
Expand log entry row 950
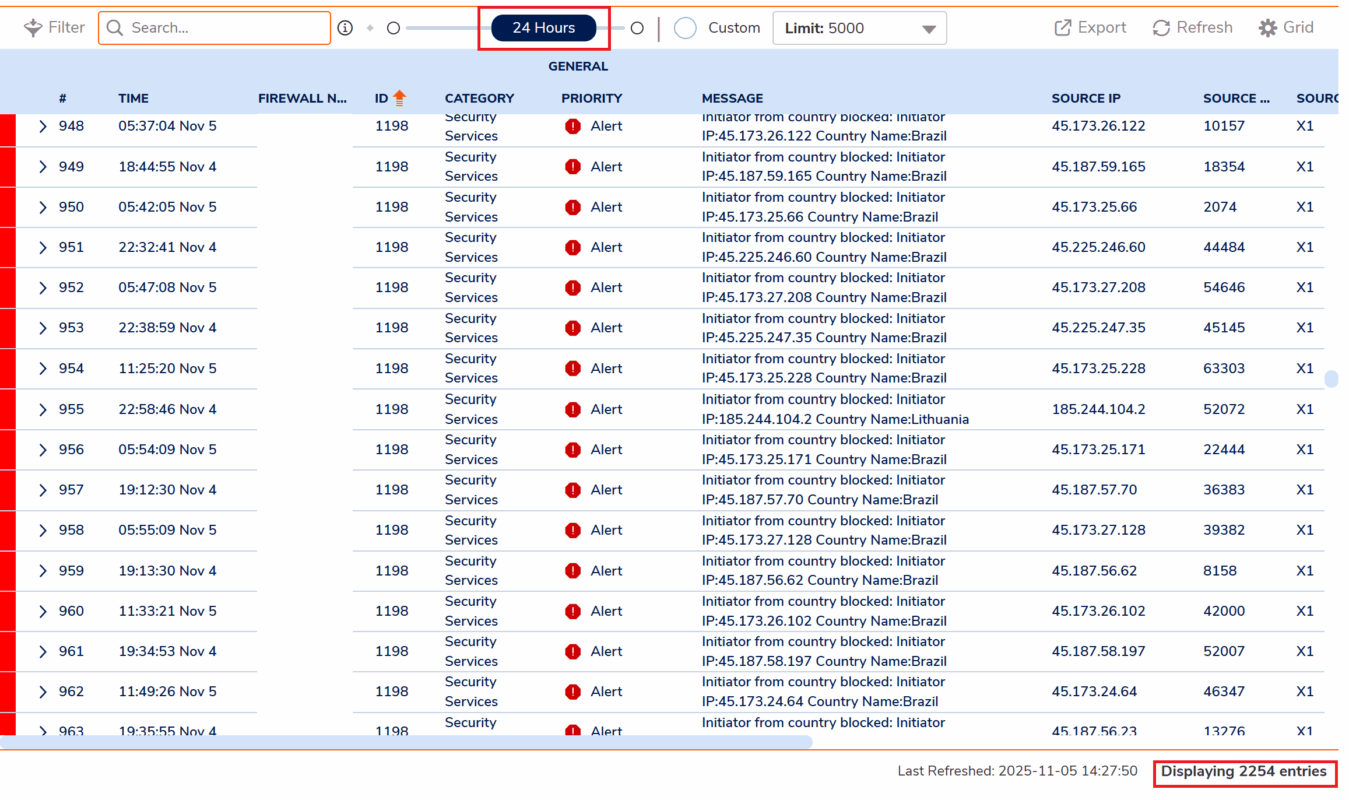(43, 207)
